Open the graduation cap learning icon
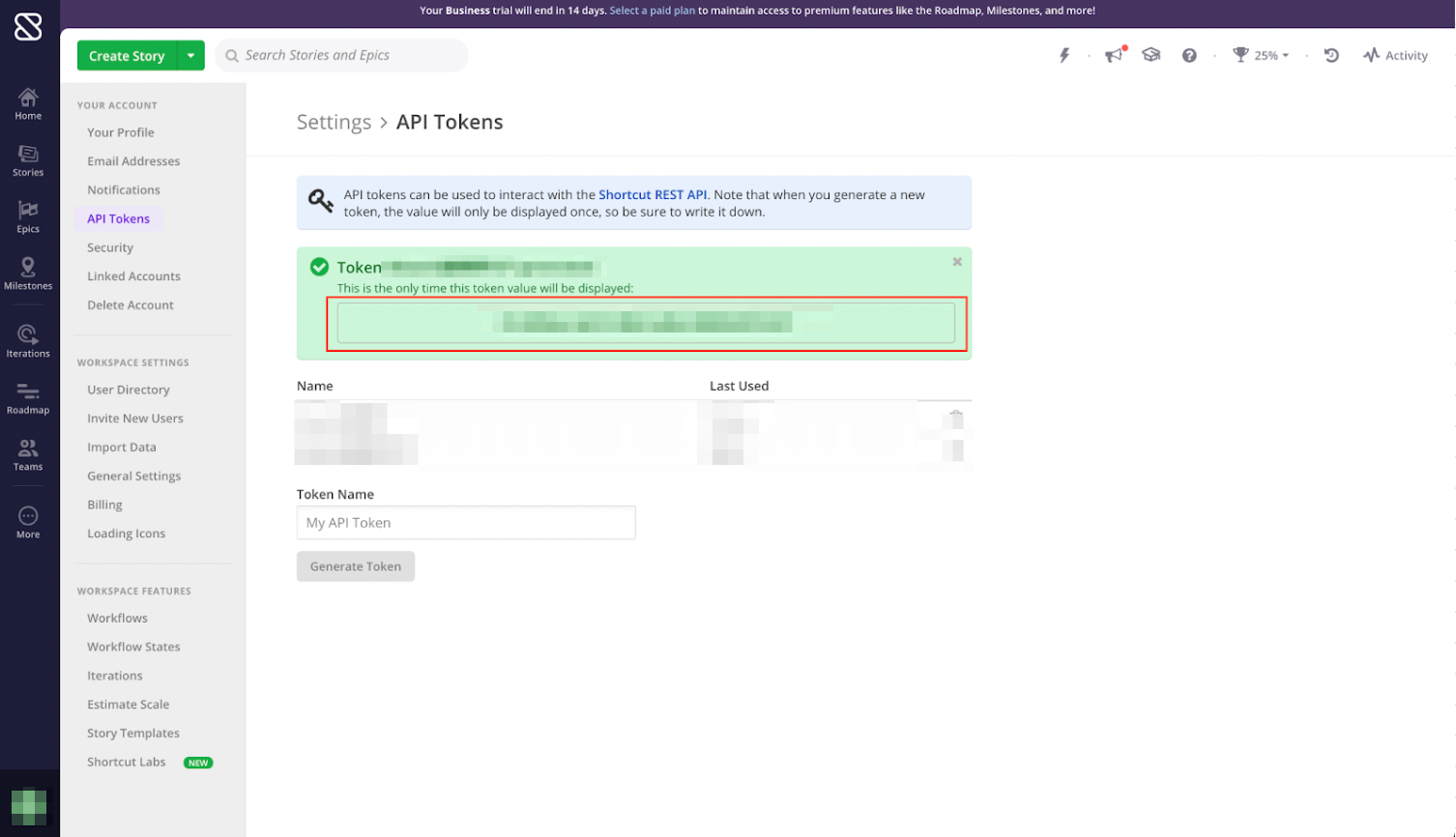This screenshot has width=1456, height=837. 1151,56
